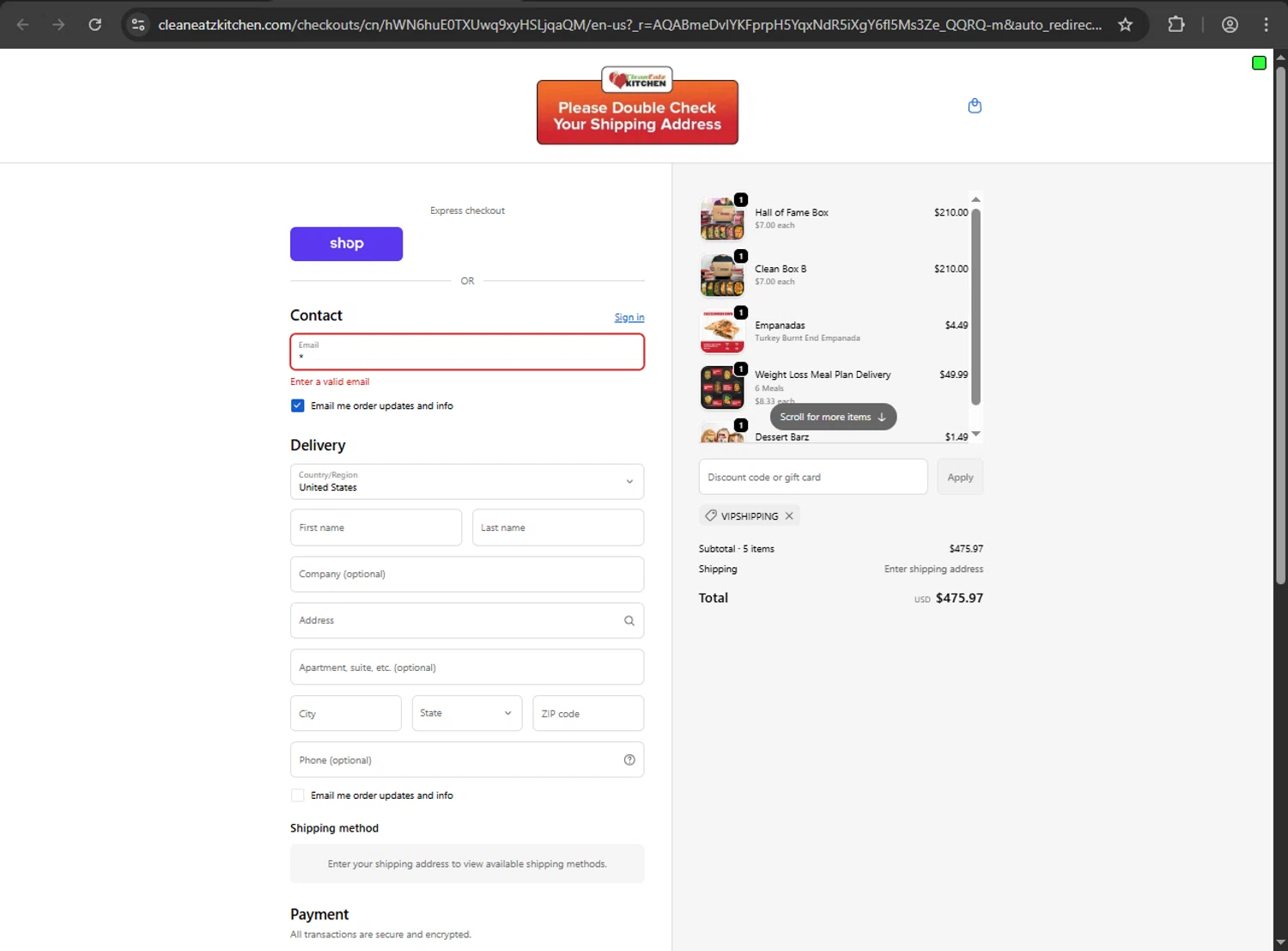Viewport: 1288px width, 951px height.
Task: Bookmark this page with the star icon
Action: (x=1125, y=24)
